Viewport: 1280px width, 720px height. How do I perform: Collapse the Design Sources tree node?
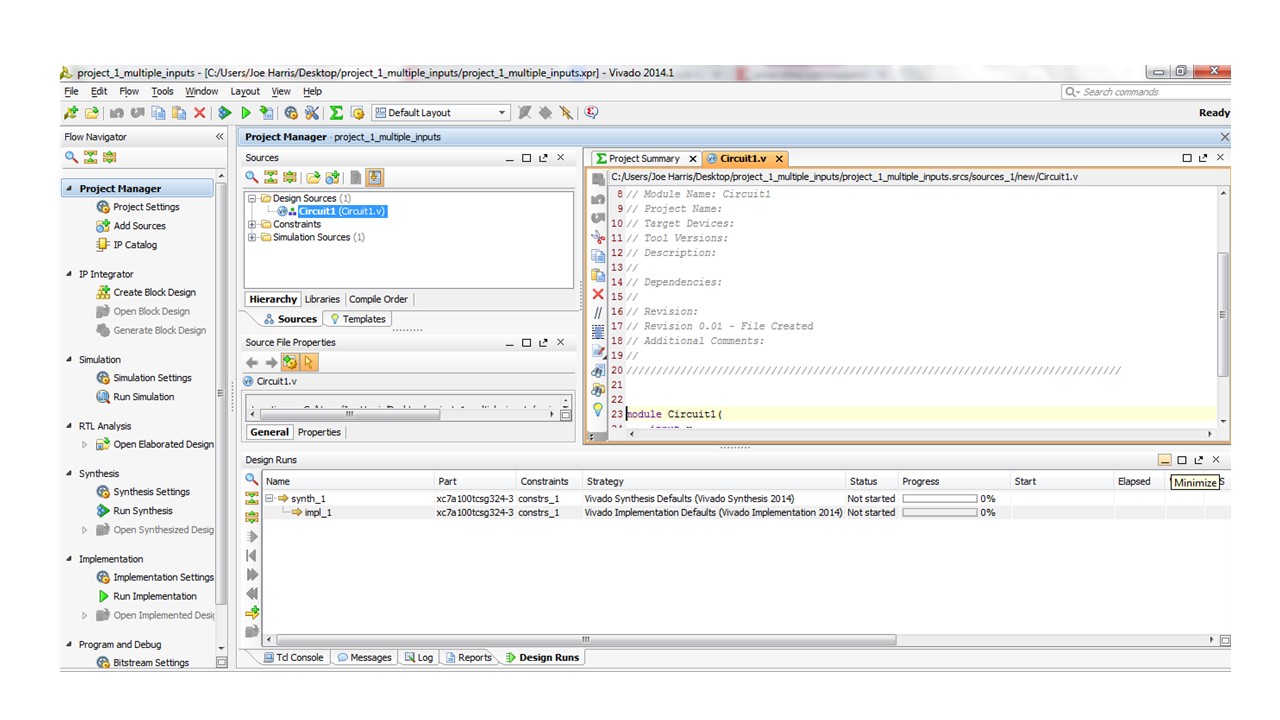click(252, 198)
